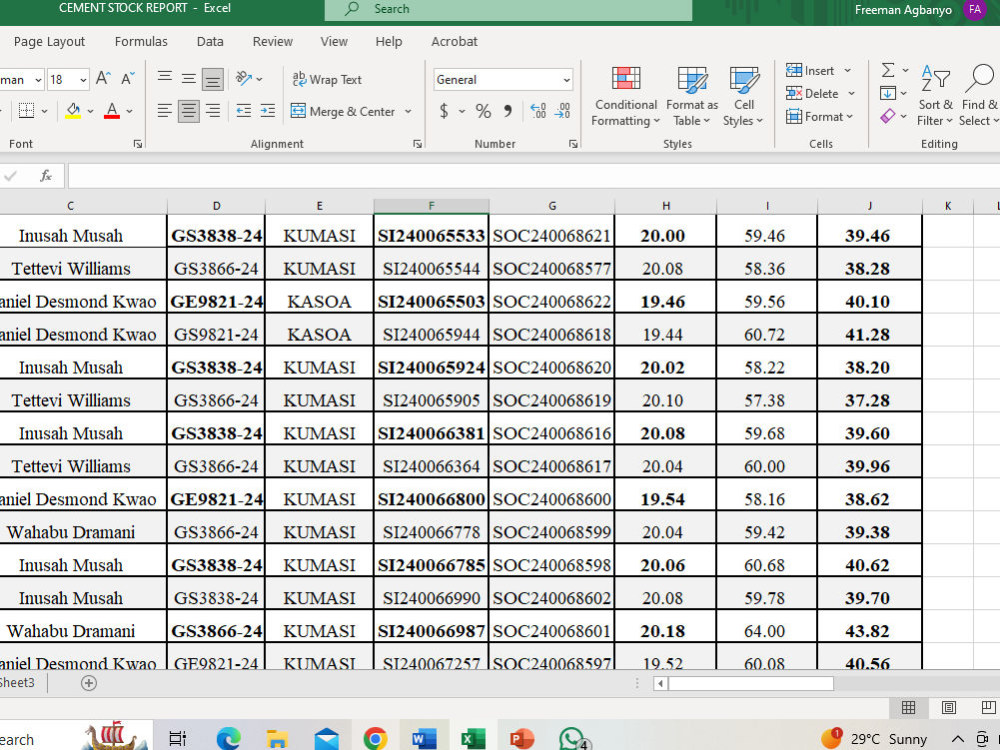The image size is (1000, 750).
Task: Open the Merge & Center dropdown arrow
Action: pyautogui.click(x=408, y=112)
